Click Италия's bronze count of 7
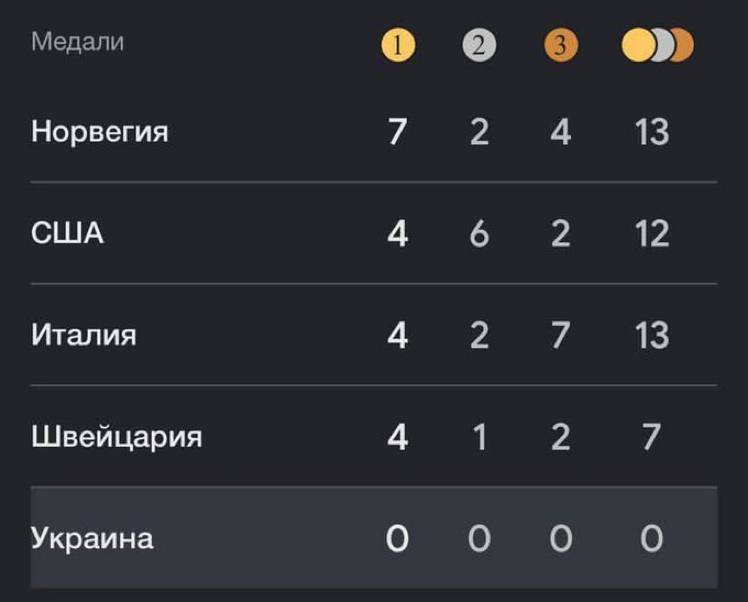This screenshot has height=602, width=748. (561, 334)
